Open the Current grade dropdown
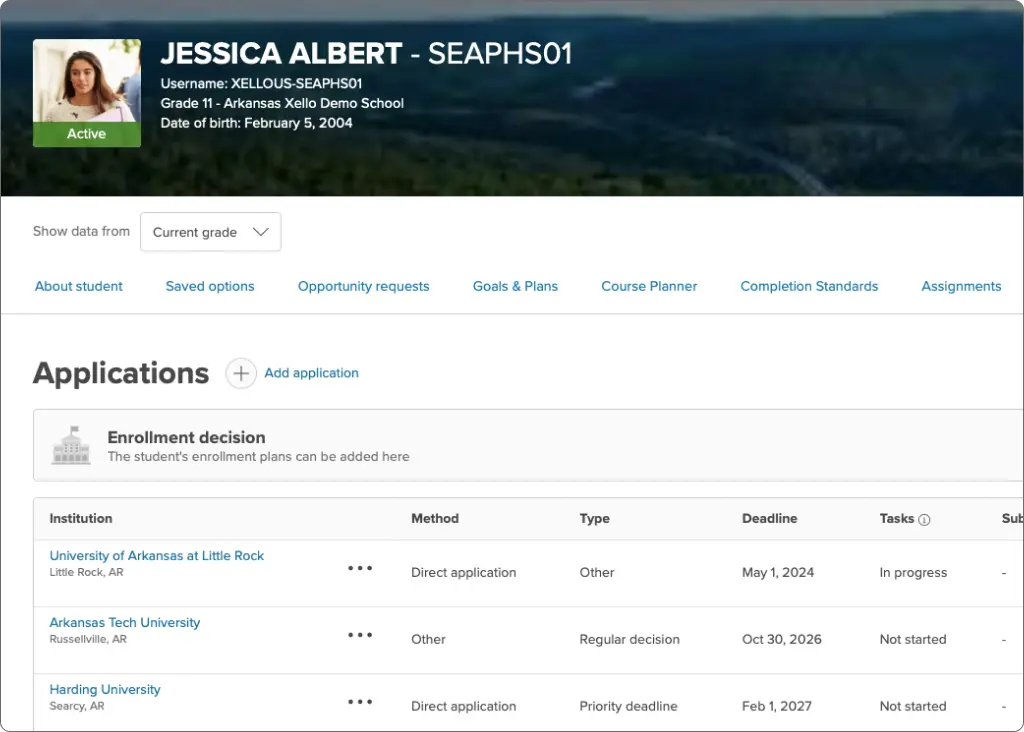The image size is (1024, 732). (x=210, y=232)
